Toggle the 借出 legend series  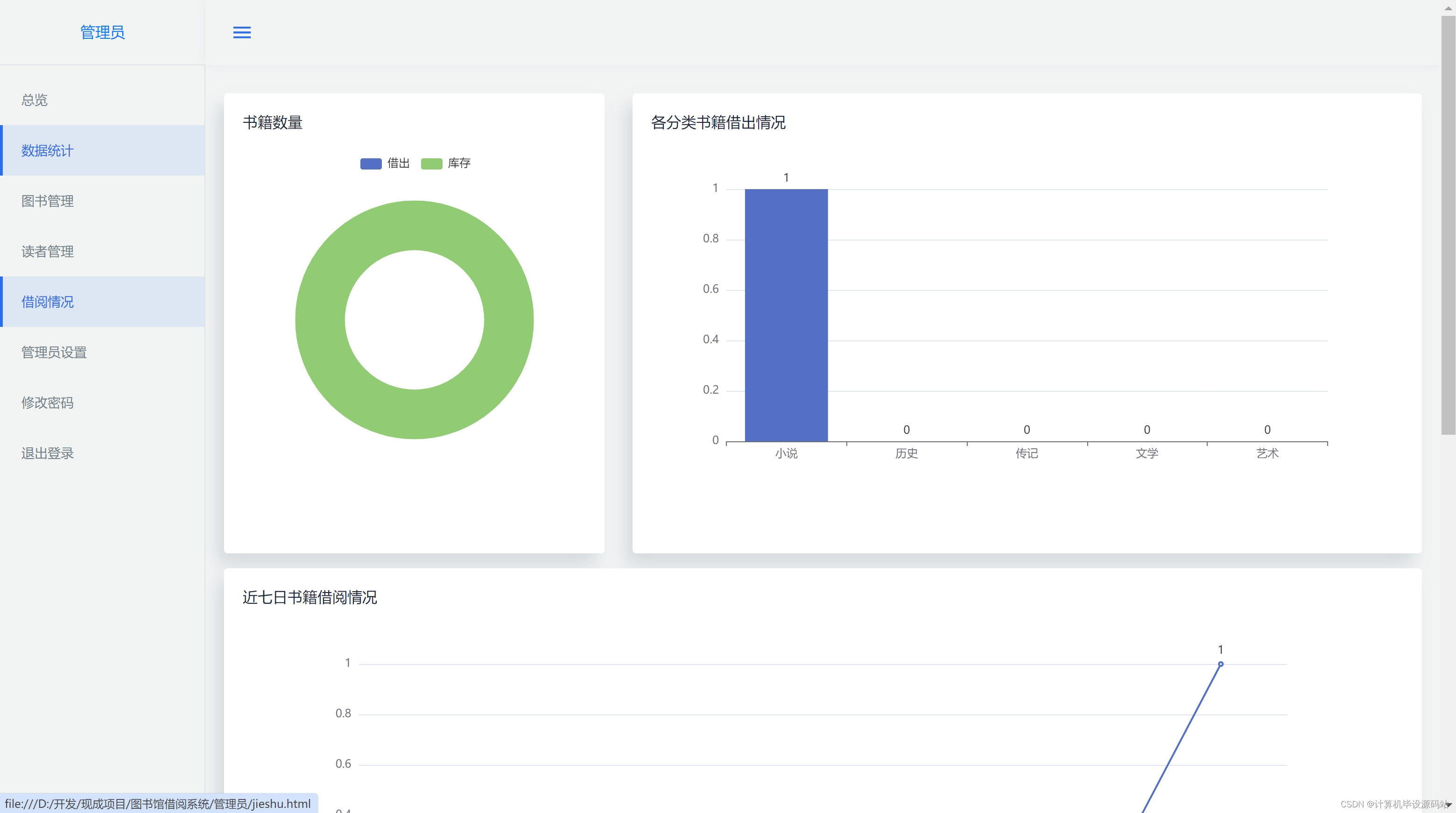(398, 163)
